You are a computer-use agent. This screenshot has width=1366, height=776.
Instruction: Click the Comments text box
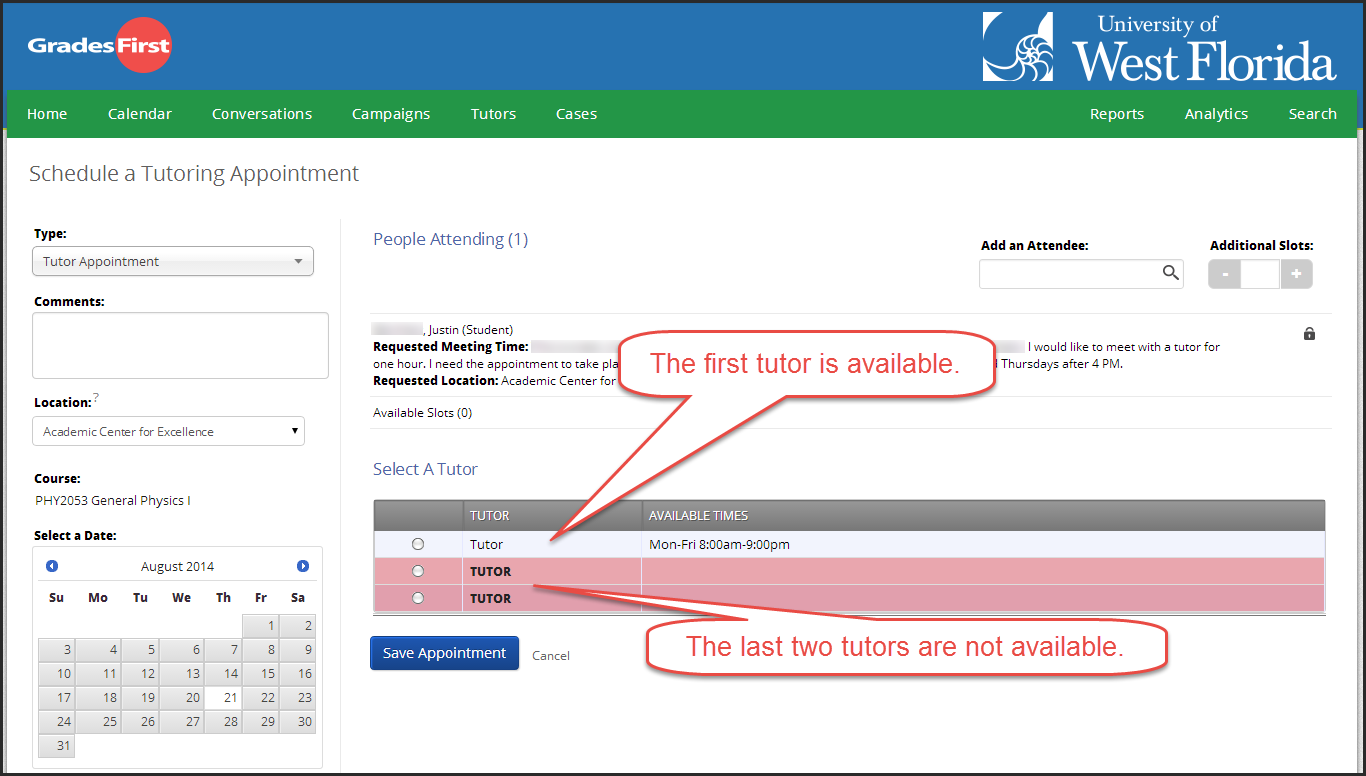pyautogui.click(x=180, y=345)
